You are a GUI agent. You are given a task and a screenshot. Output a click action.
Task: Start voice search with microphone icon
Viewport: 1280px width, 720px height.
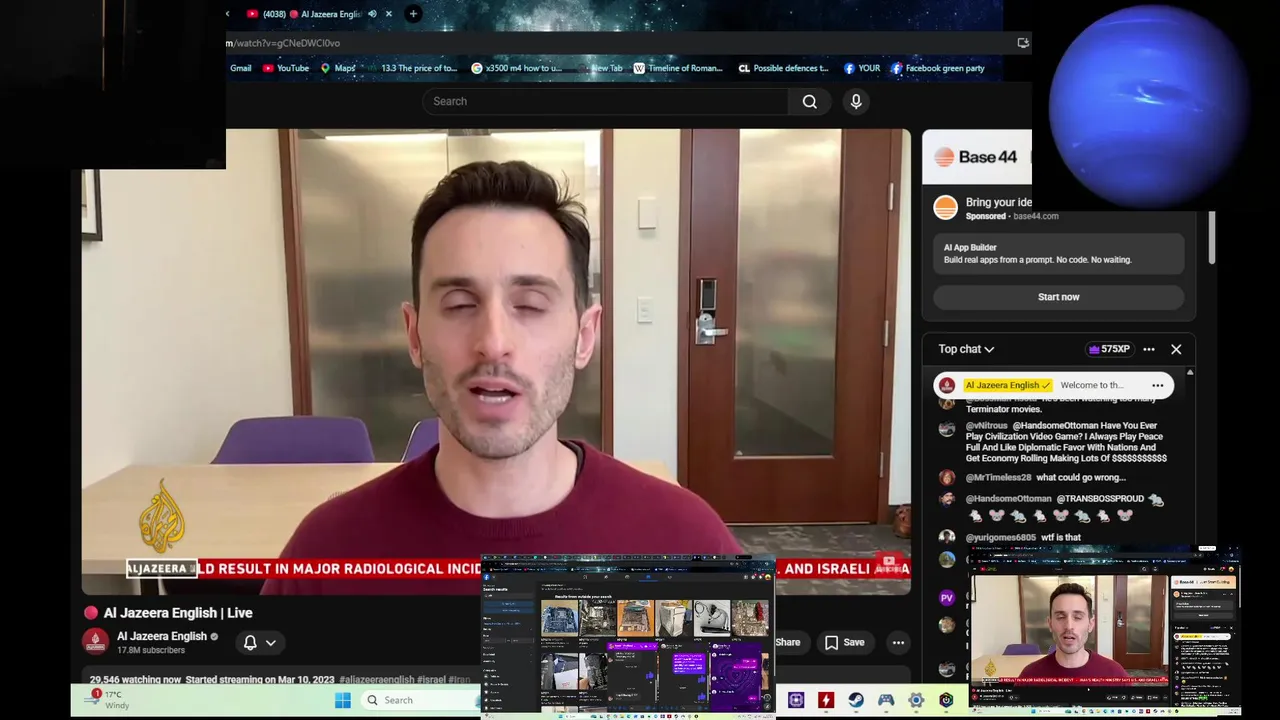coord(856,101)
